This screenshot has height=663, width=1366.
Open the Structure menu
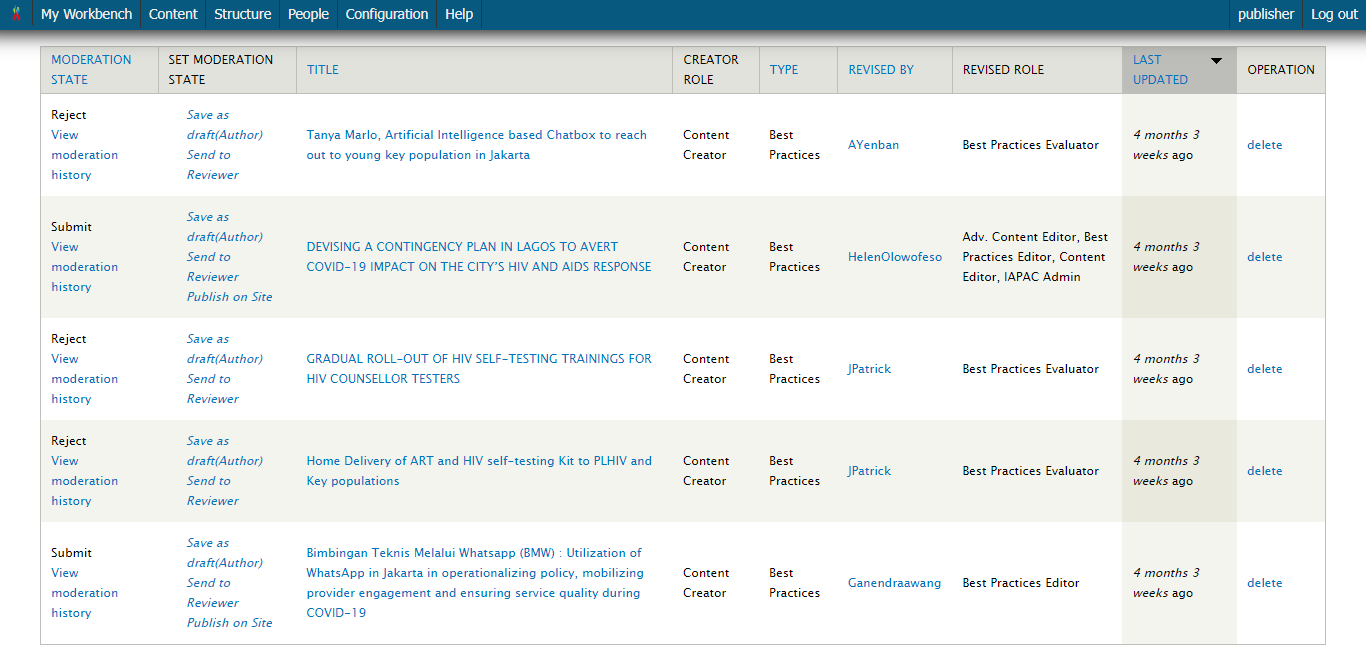click(242, 14)
